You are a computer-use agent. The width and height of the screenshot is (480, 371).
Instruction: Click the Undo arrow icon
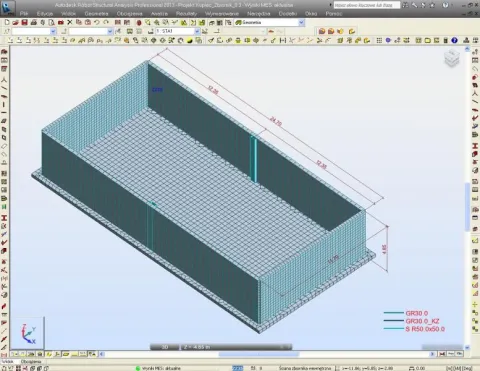coord(97,22)
